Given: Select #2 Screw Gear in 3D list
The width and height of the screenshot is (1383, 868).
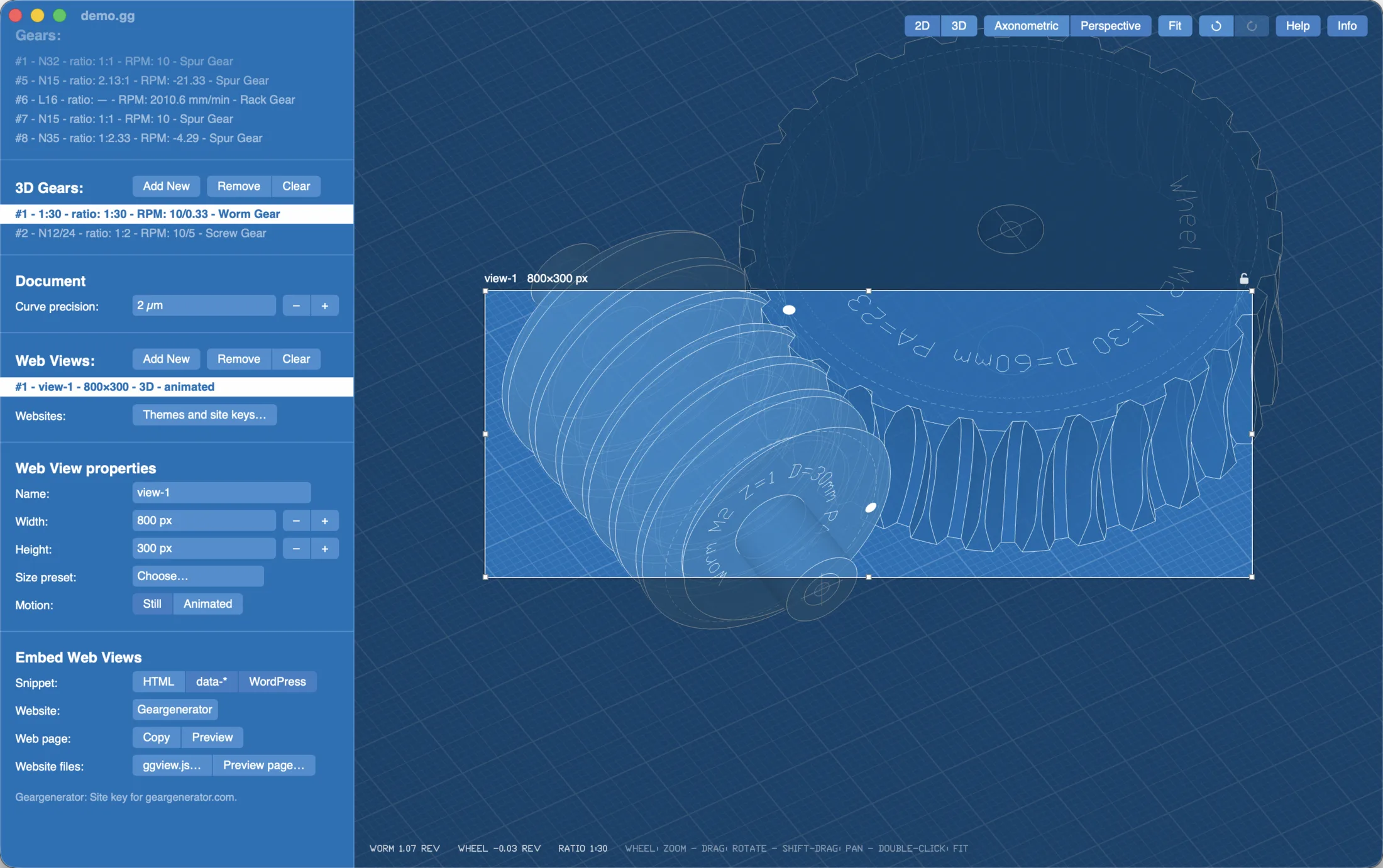Looking at the screenshot, I should tap(177, 233).
